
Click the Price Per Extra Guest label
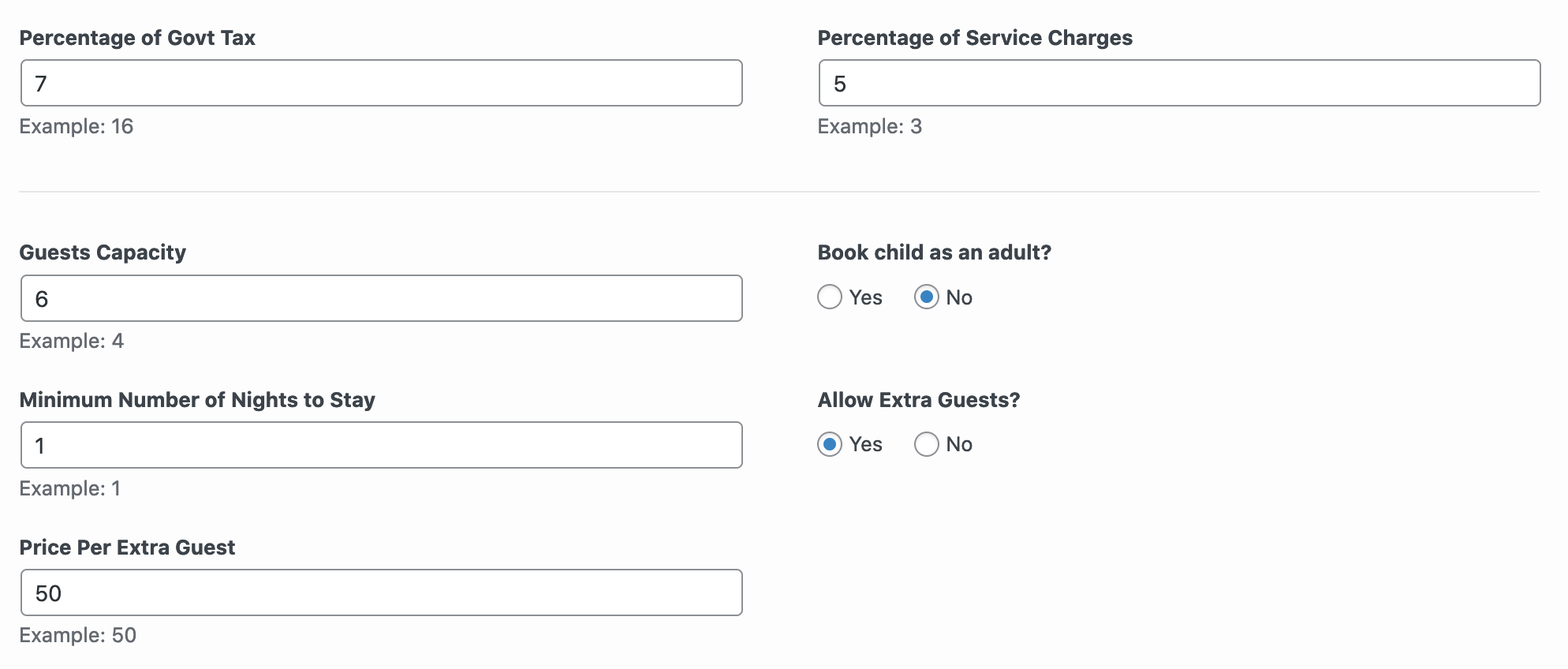(x=127, y=548)
